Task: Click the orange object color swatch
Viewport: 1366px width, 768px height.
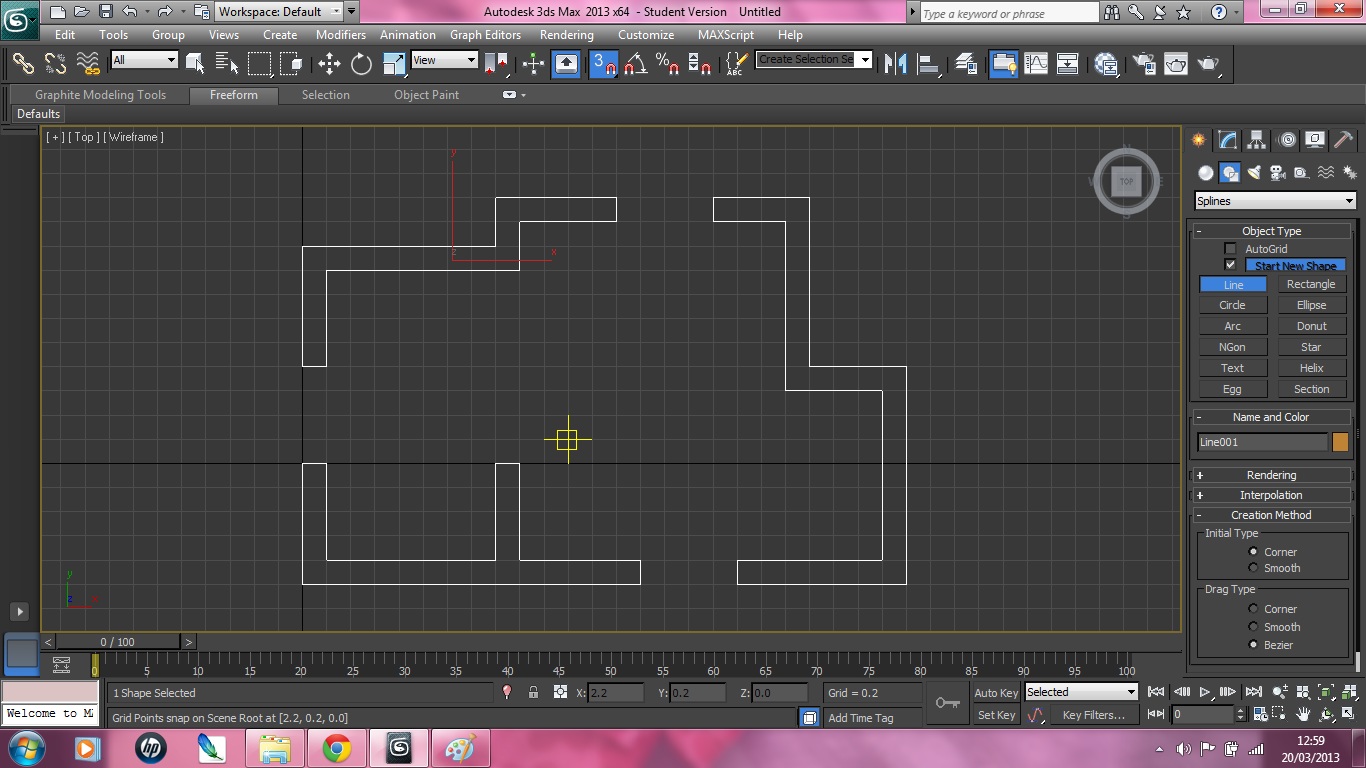Action: coord(1340,442)
